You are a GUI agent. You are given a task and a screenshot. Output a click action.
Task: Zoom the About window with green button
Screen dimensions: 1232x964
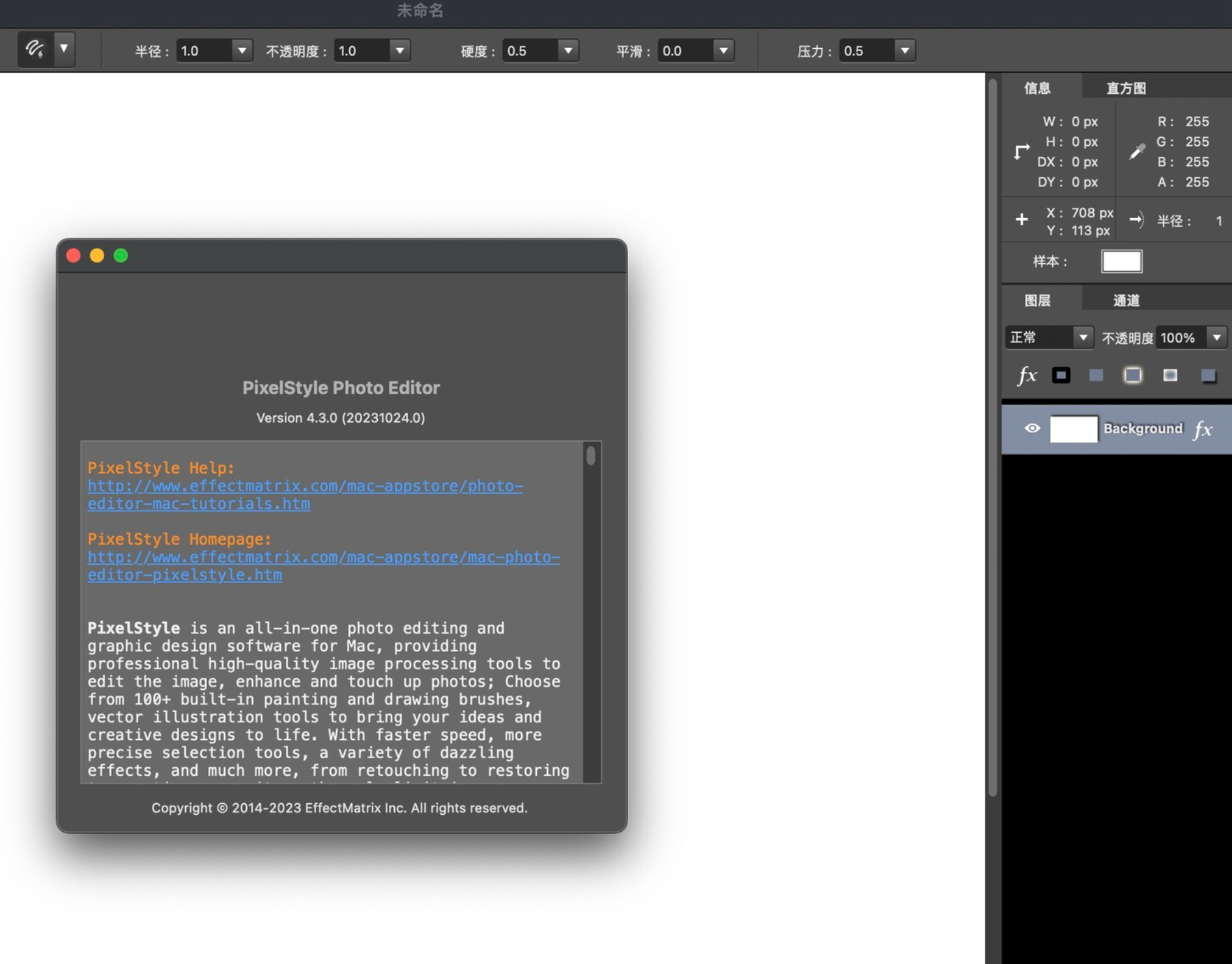tap(121, 255)
